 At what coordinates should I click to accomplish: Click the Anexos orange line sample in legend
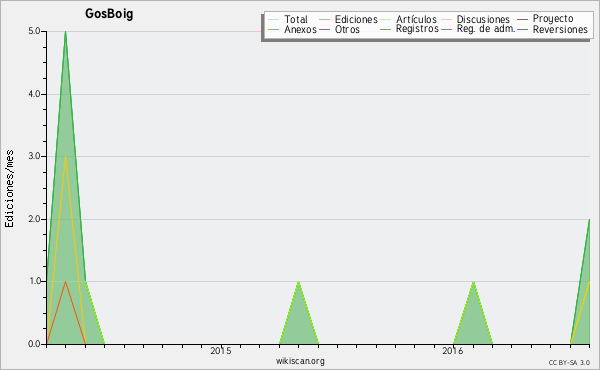pyautogui.click(x=274, y=29)
